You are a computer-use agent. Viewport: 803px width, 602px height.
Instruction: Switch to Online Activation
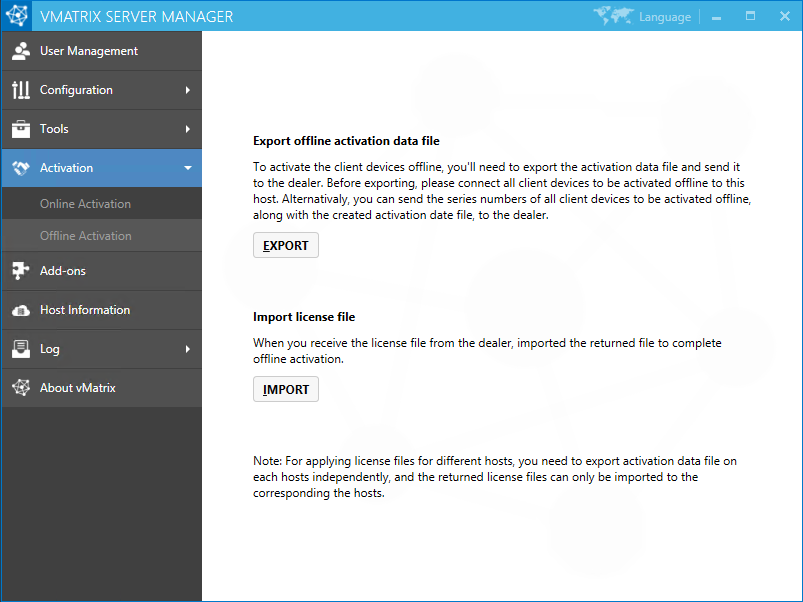click(x=85, y=204)
